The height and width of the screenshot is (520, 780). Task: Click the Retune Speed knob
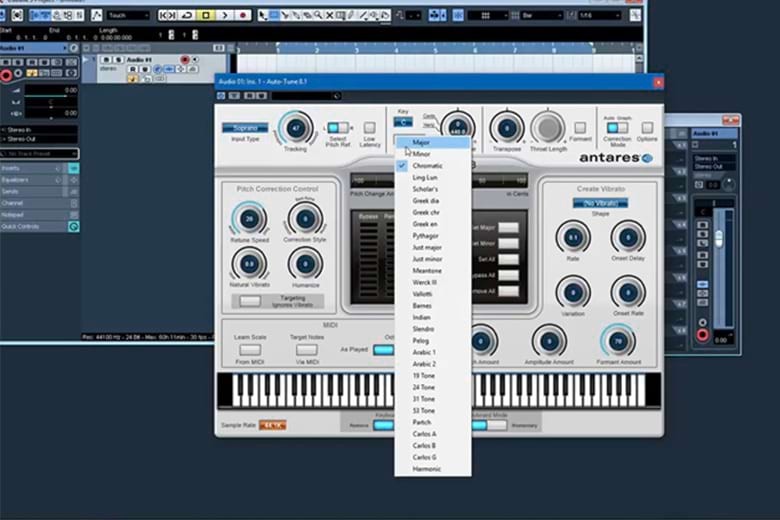(x=249, y=218)
